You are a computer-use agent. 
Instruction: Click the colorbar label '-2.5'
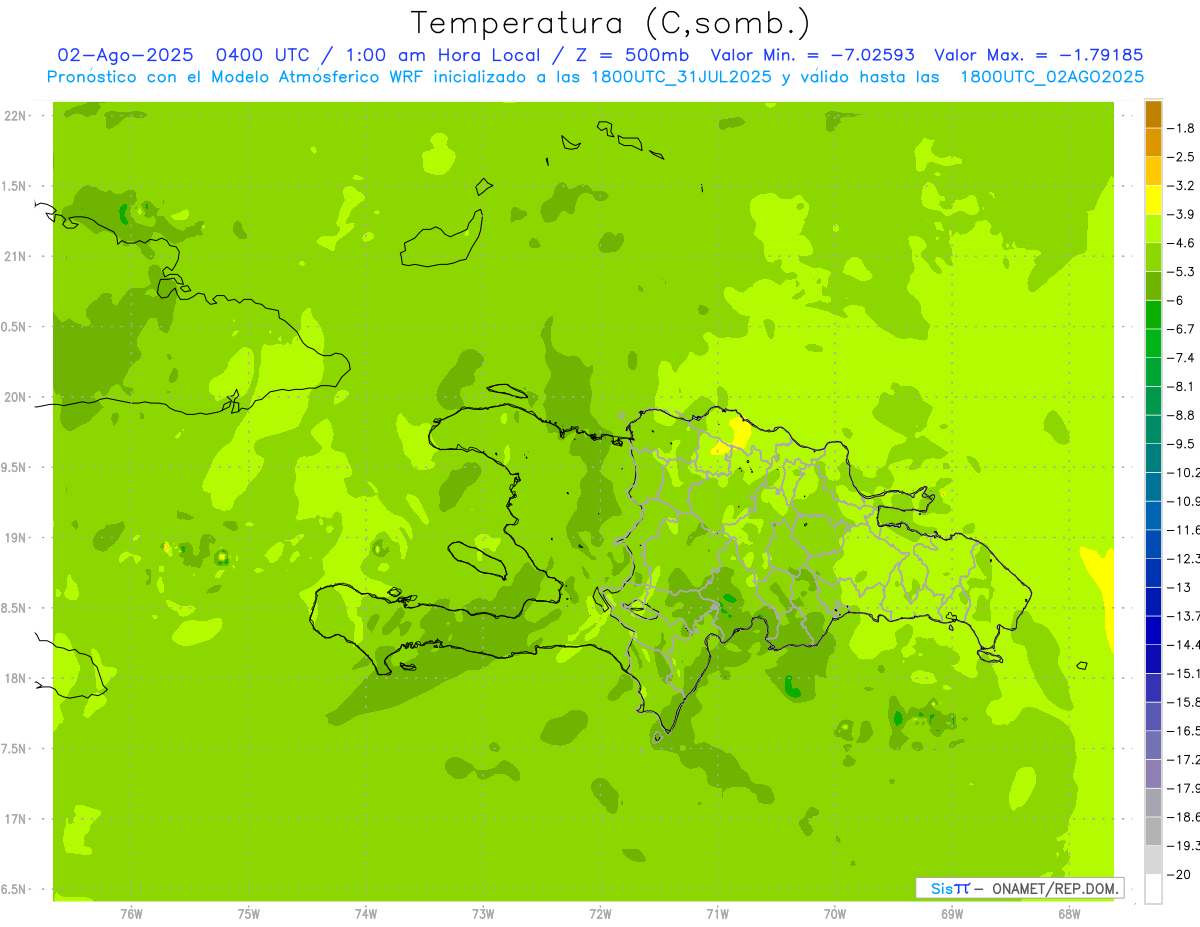coord(1181,157)
